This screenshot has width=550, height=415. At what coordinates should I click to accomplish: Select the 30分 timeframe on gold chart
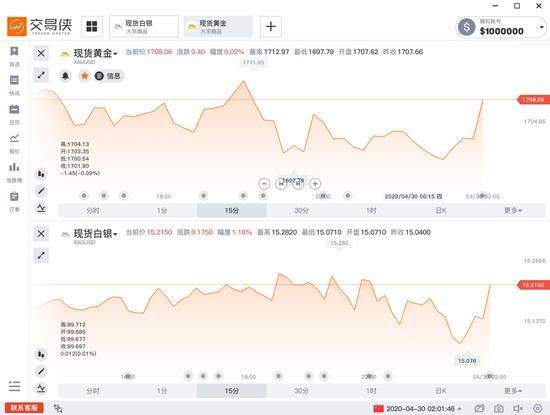[x=301, y=210]
